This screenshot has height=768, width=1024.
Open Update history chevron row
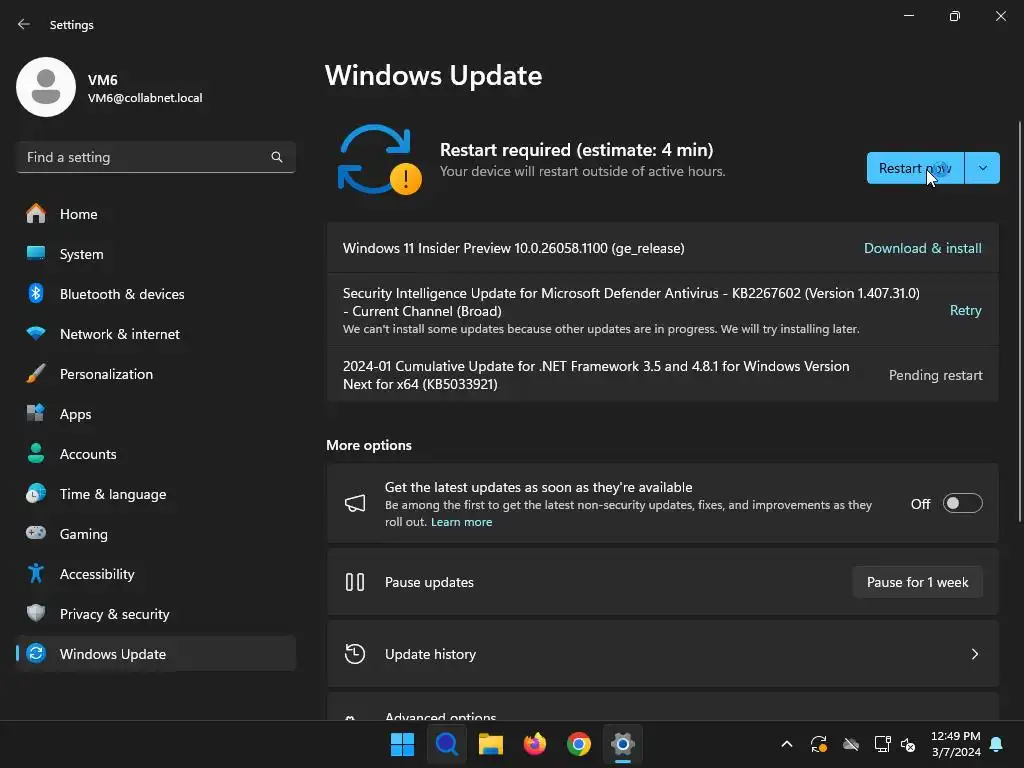662,654
